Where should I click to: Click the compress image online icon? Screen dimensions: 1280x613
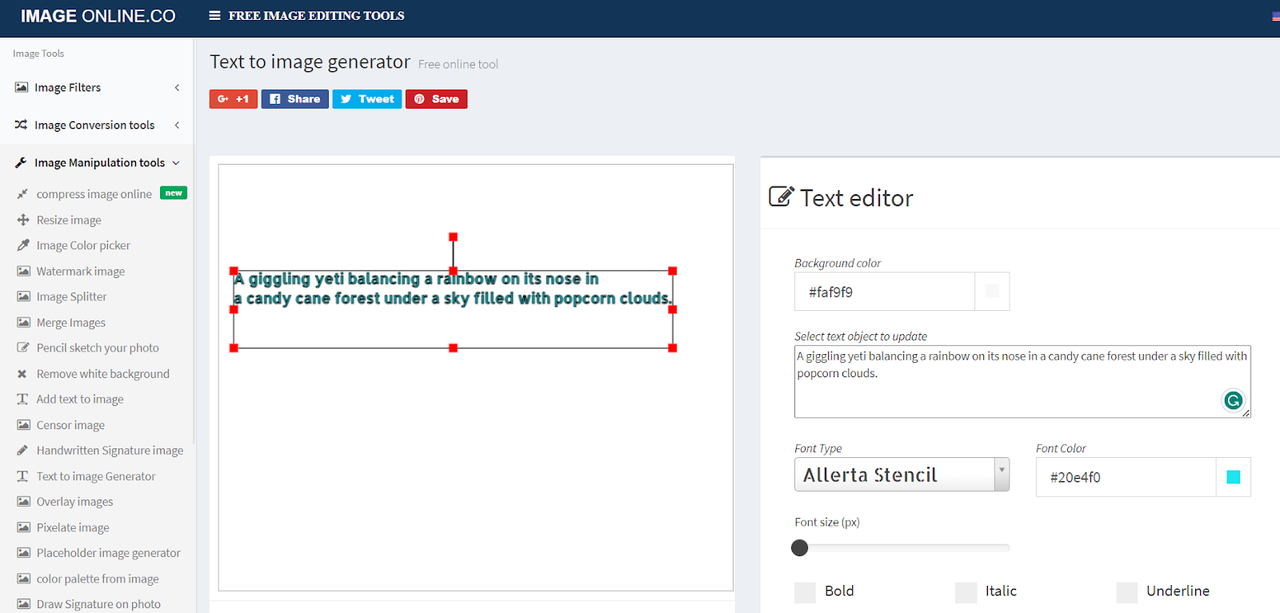23,194
